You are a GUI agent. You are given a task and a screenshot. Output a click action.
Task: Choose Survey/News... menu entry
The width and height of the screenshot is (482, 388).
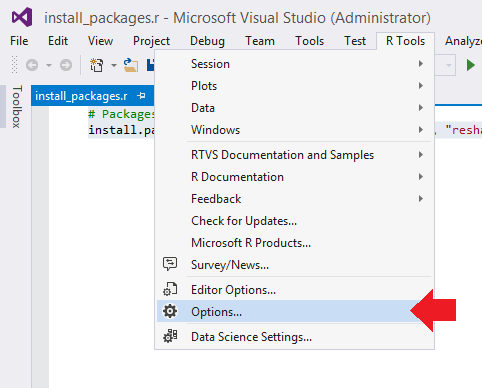[x=295, y=265]
